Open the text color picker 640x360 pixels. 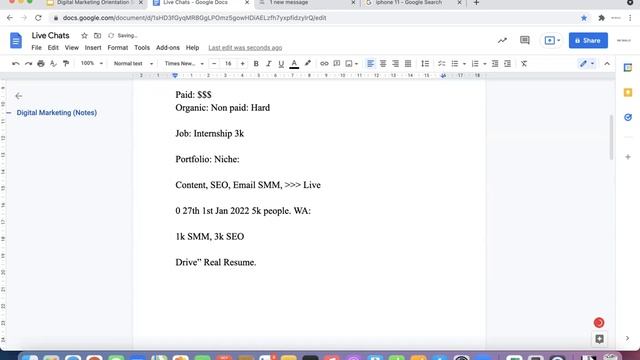point(294,64)
